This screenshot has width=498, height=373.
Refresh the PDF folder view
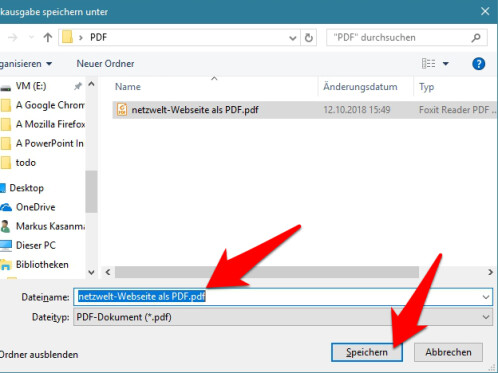coord(309,38)
